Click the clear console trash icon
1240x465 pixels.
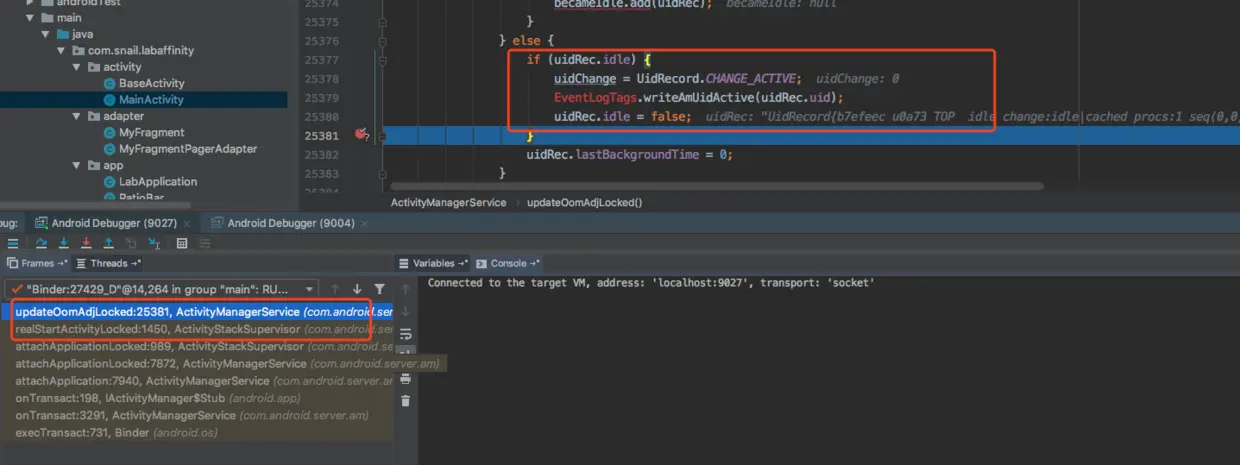tap(406, 401)
